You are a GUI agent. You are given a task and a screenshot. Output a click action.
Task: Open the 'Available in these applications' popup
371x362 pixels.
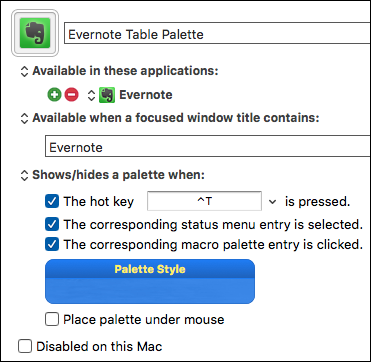click(x=24, y=71)
